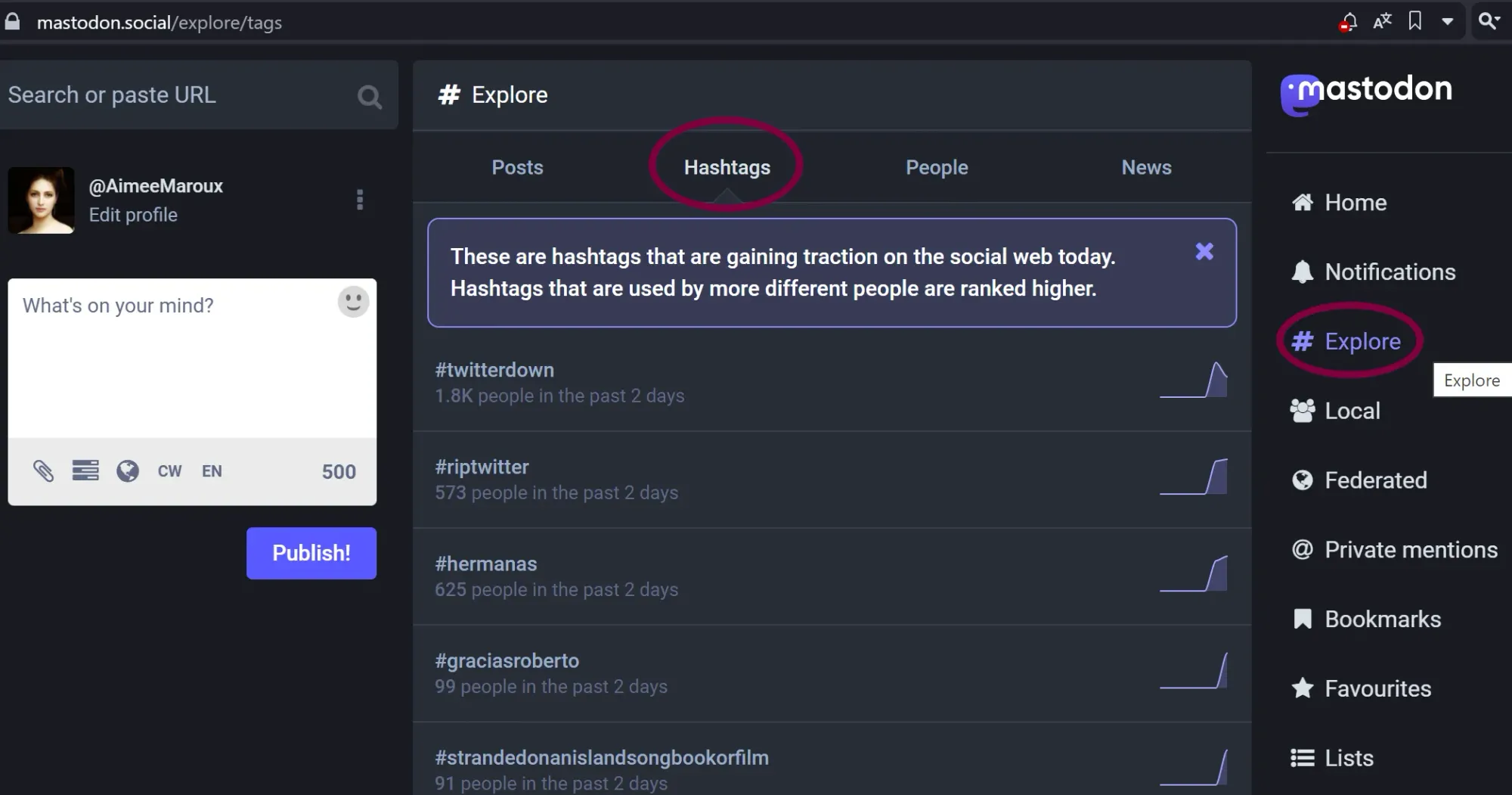Switch to the Hashtags tab
The width and height of the screenshot is (1512, 795).
(727, 167)
